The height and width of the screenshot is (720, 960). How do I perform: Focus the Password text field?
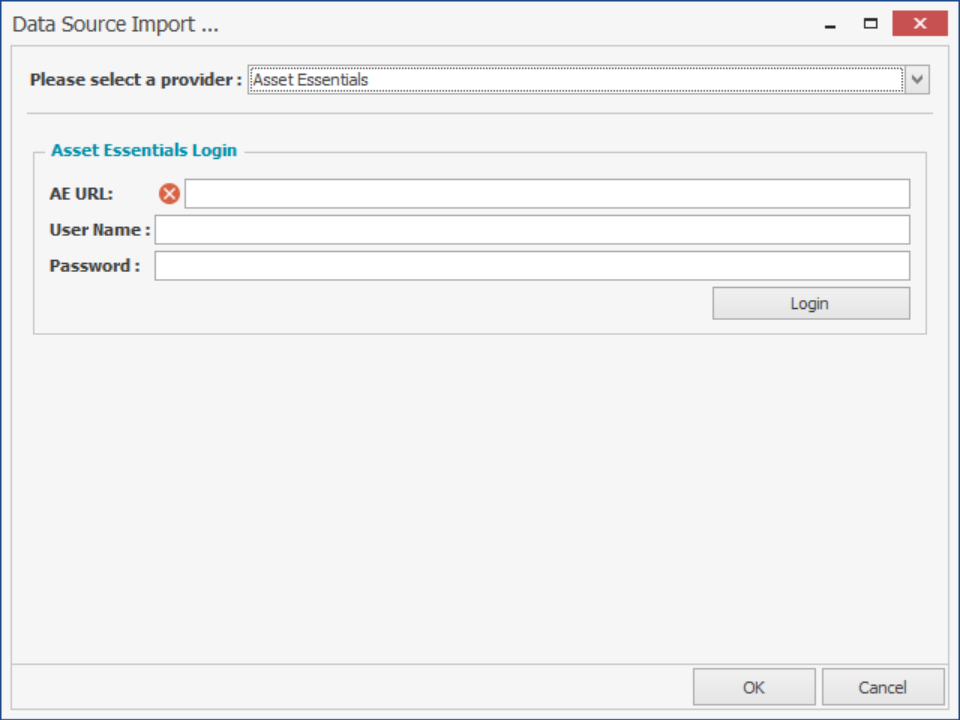pos(532,266)
